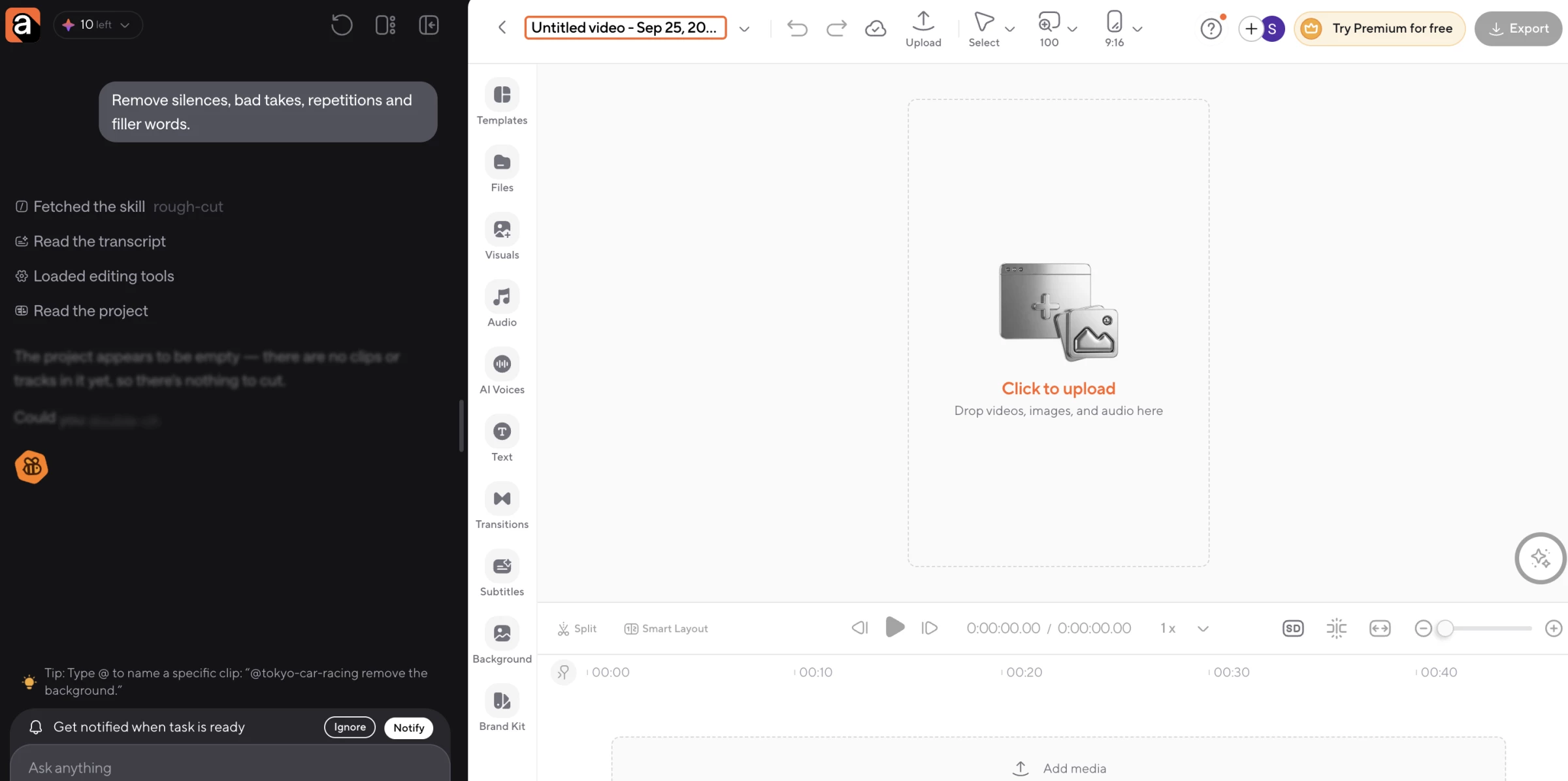Viewport: 1568px width, 781px height.
Task: Toggle timeline snapping icon
Action: [x=1336, y=628]
